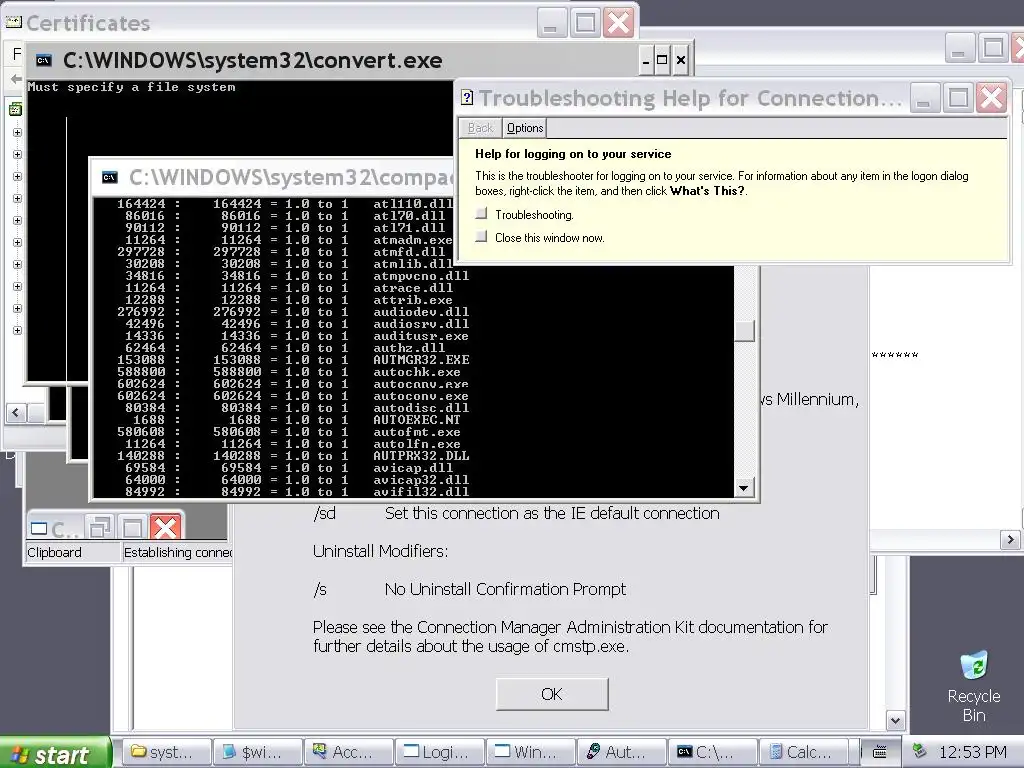The image size is (1024, 768).
Task: Click '/sd Set this connection as the IE default' line
Action: (x=516, y=514)
